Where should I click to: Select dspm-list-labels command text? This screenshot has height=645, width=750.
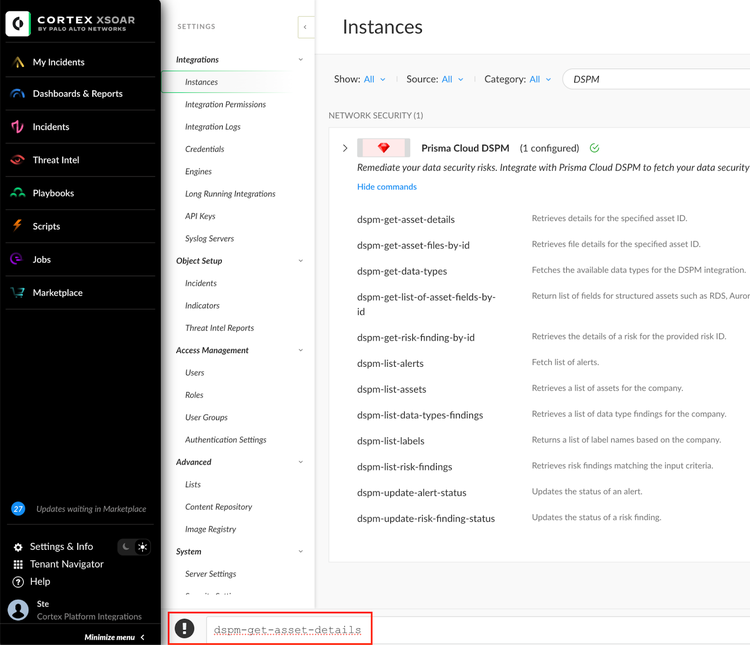pos(390,441)
